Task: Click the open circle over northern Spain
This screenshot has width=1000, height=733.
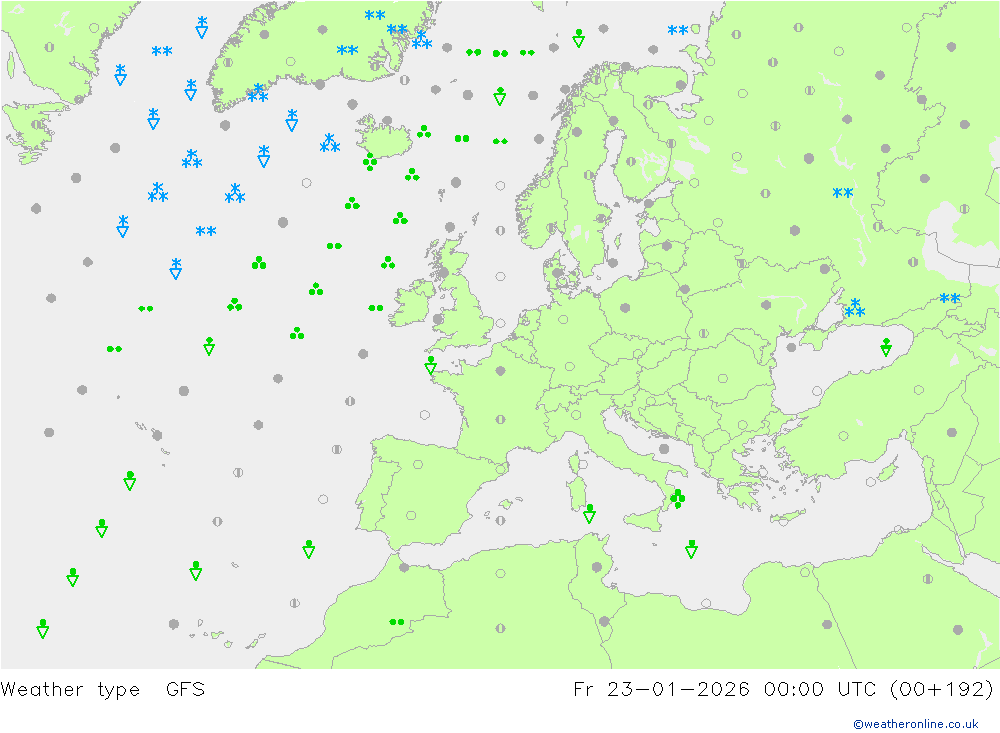Action: (x=418, y=464)
